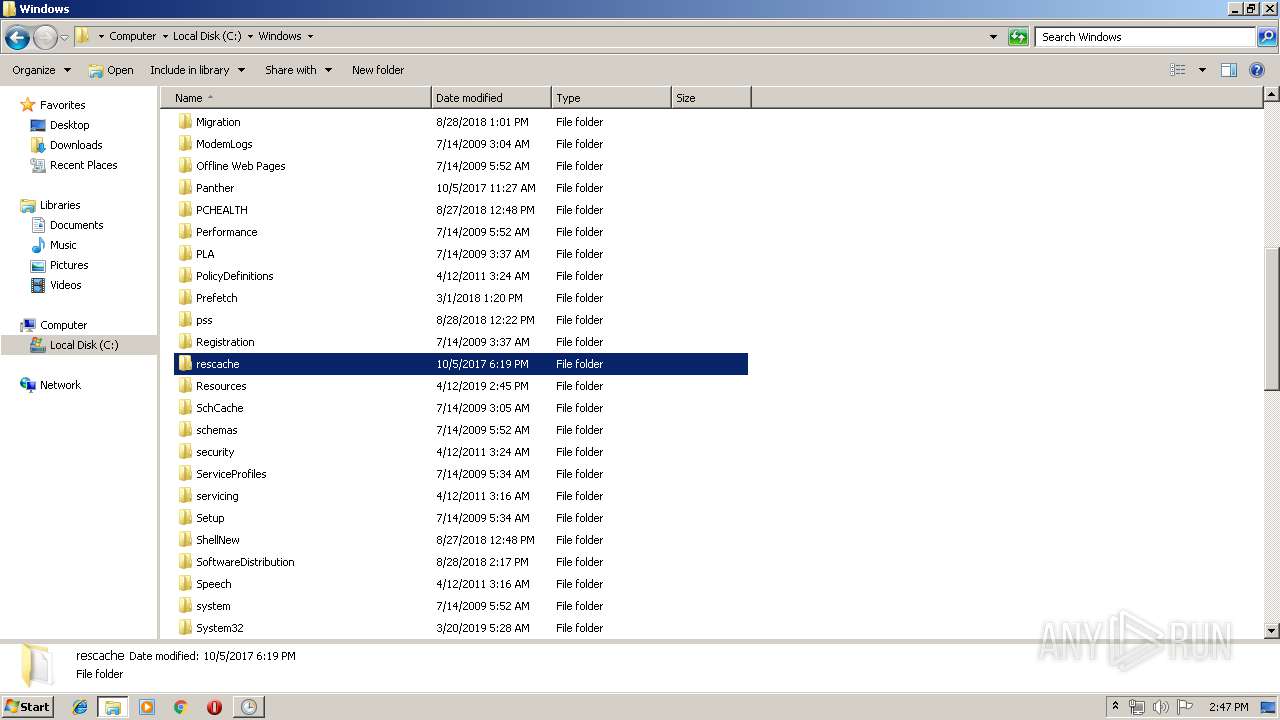Image resolution: width=1280 pixels, height=720 pixels.
Task: Open Desktop in Favorites
Action: click(x=69, y=125)
